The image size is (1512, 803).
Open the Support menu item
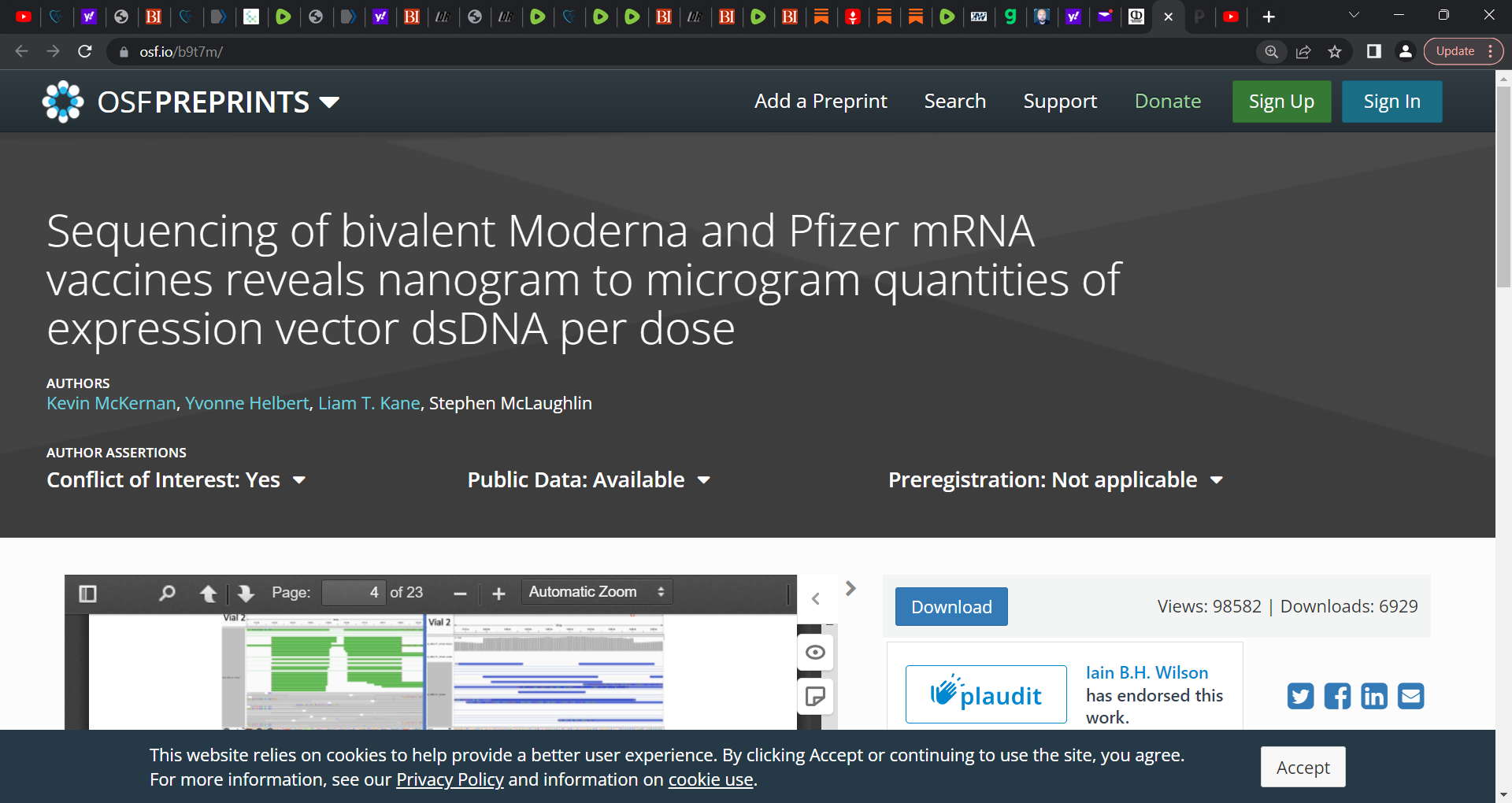pos(1060,102)
